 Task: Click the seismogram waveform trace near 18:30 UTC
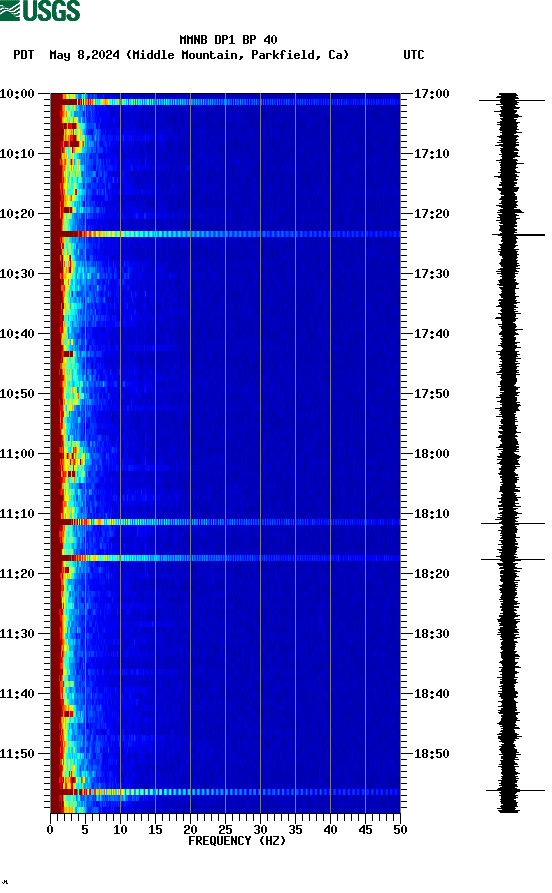click(509, 634)
